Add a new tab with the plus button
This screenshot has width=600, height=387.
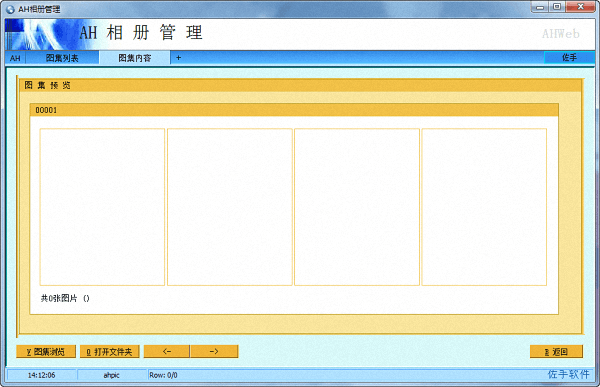(178, 58)
